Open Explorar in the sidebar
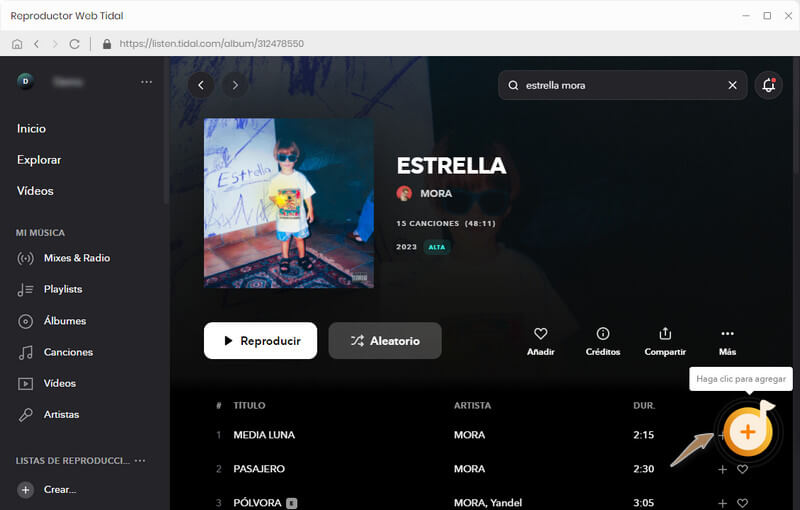Viewport: 800px width, 510px height. point(39,160)
